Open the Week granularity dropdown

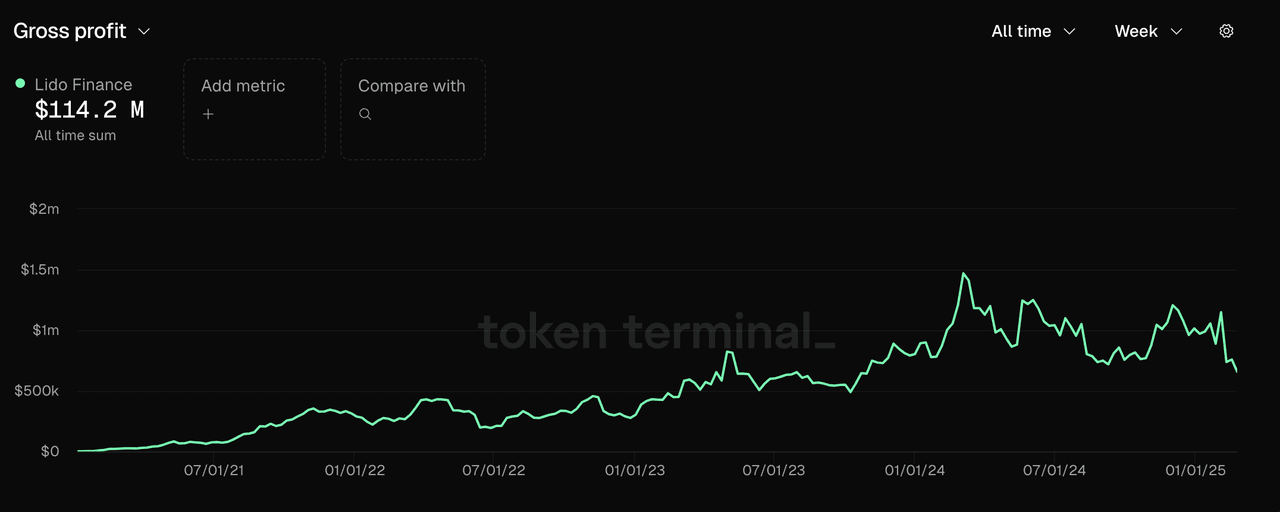(1148, 31)
